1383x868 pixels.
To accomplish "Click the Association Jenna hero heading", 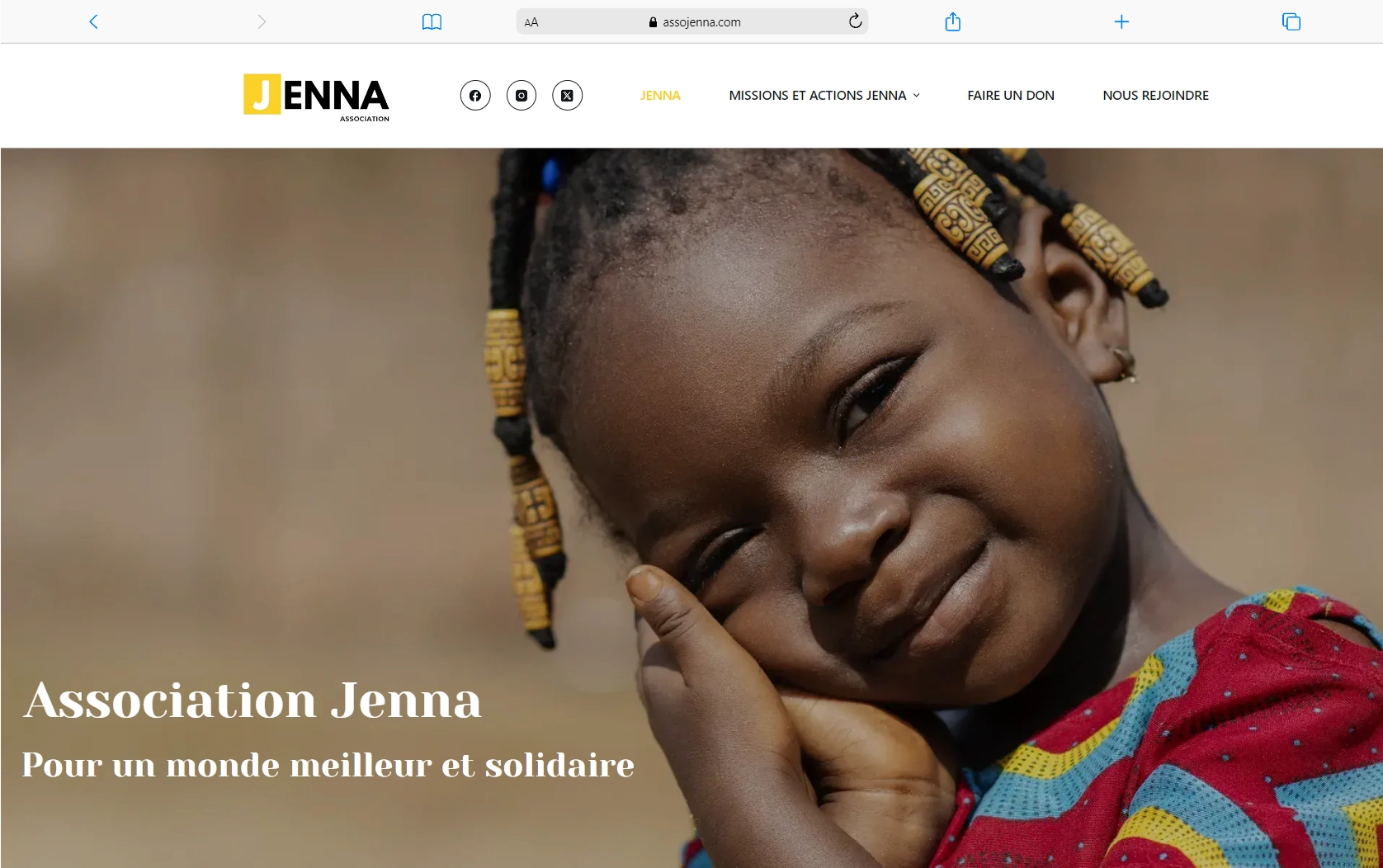I will pyautogui.click(x=253, y=701).
